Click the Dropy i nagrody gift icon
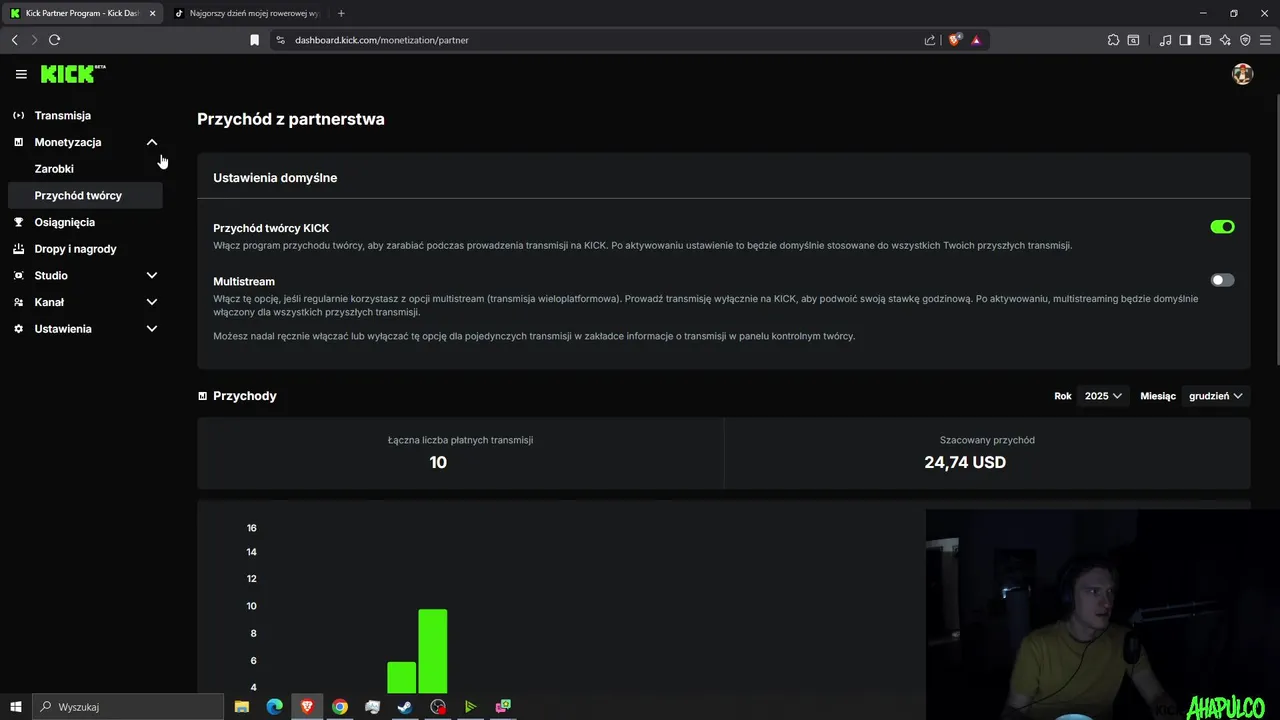Screen dimensions: 1280x720 [x=18, y=249]
